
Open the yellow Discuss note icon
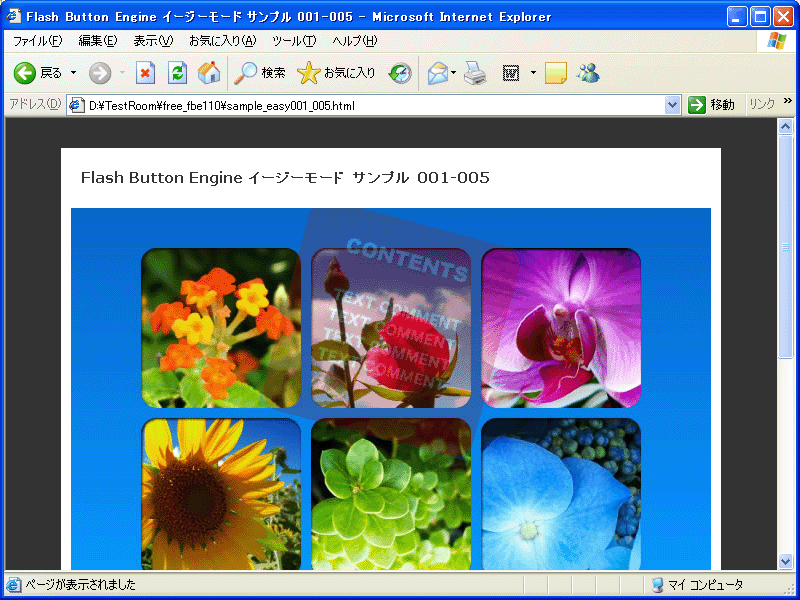(555, 73)
